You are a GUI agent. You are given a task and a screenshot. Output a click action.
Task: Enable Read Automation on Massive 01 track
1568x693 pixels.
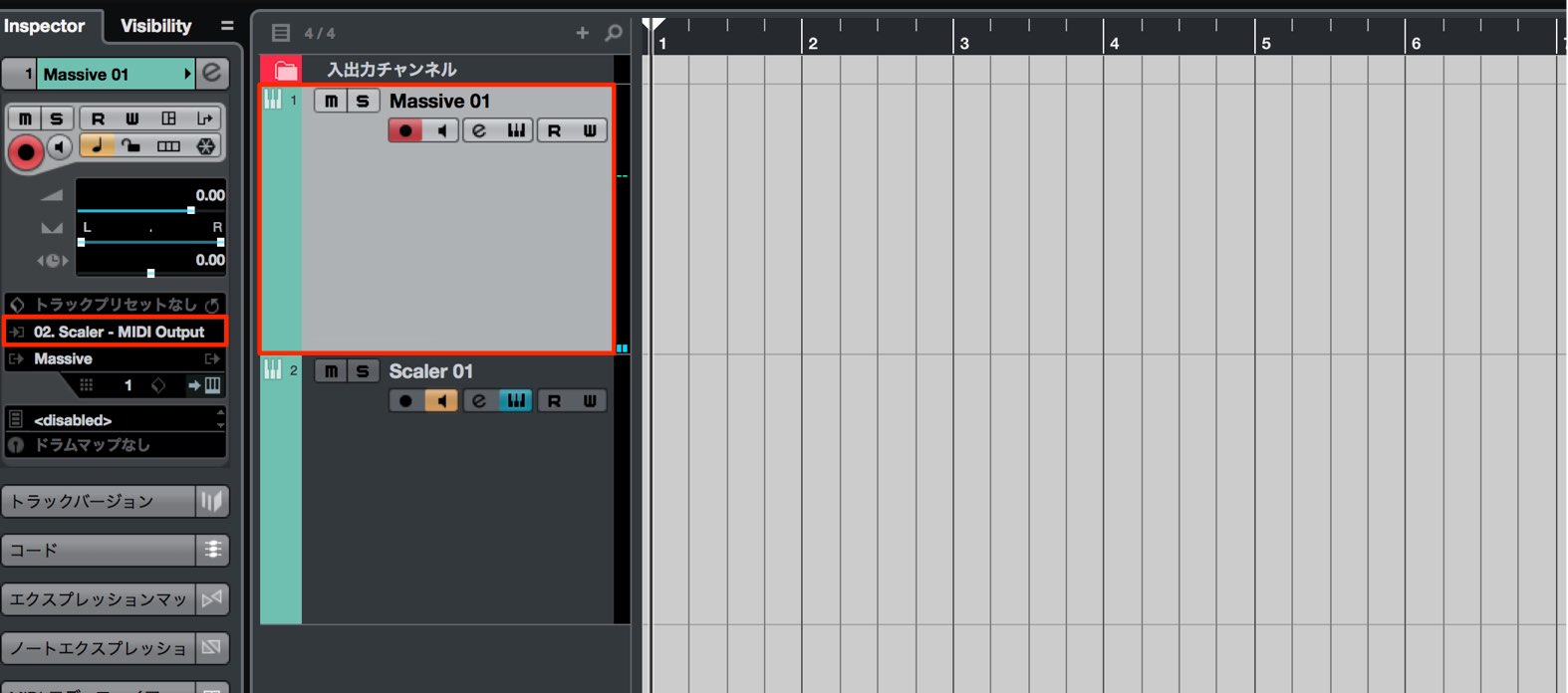click(x=554, y=130)
